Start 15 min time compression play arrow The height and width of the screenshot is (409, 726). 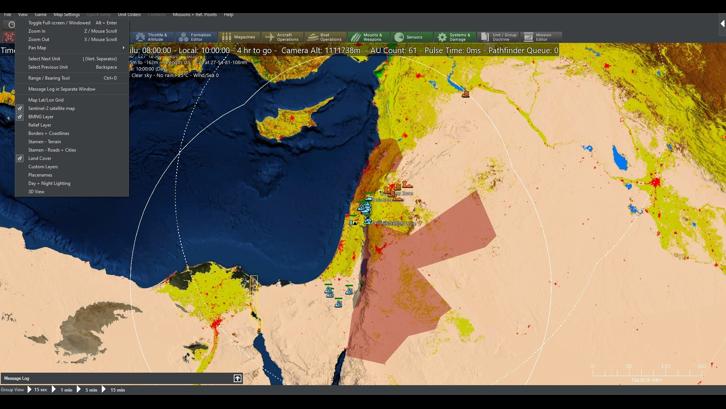[x=104, y=390]
